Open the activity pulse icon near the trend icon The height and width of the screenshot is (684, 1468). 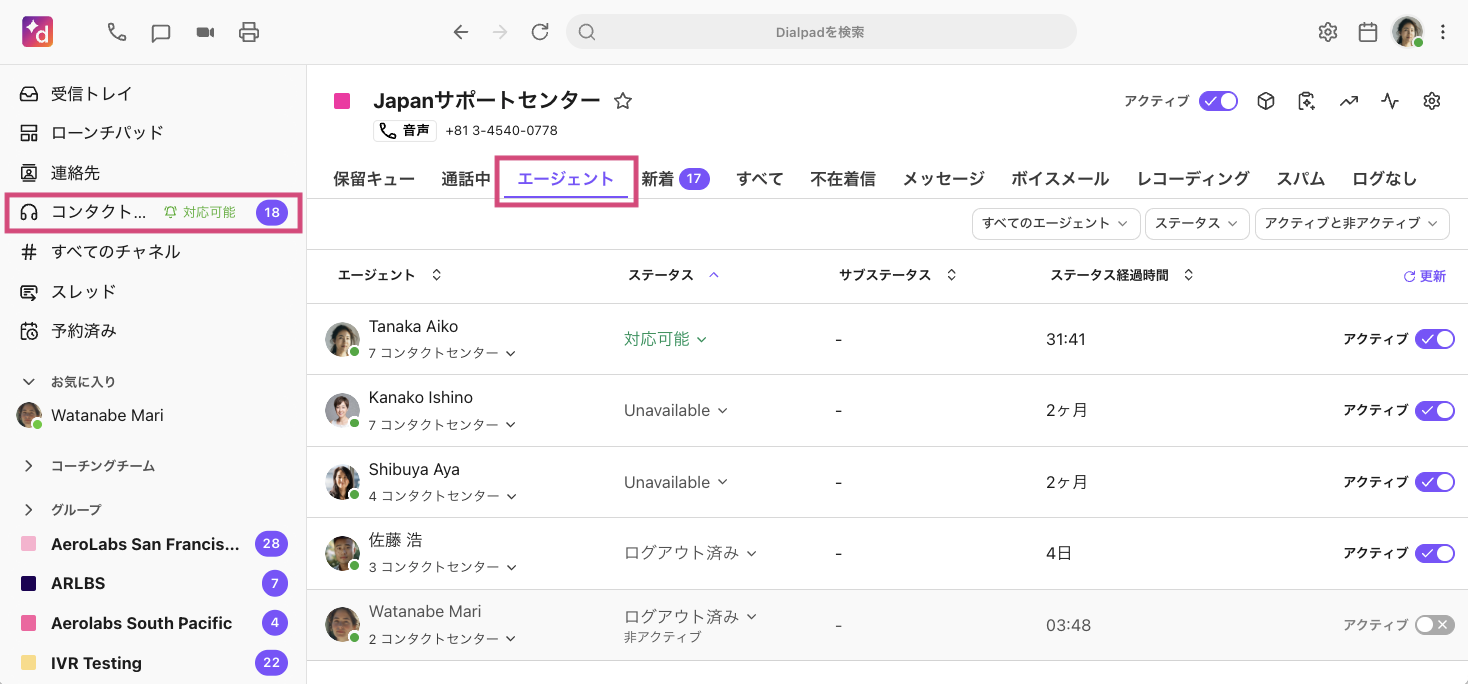(x=1390, y=100)
